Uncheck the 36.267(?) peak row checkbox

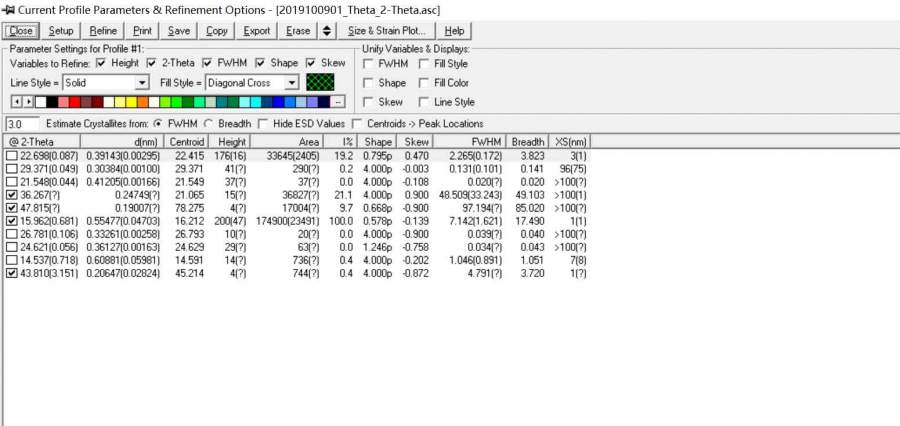pos(12,195)
